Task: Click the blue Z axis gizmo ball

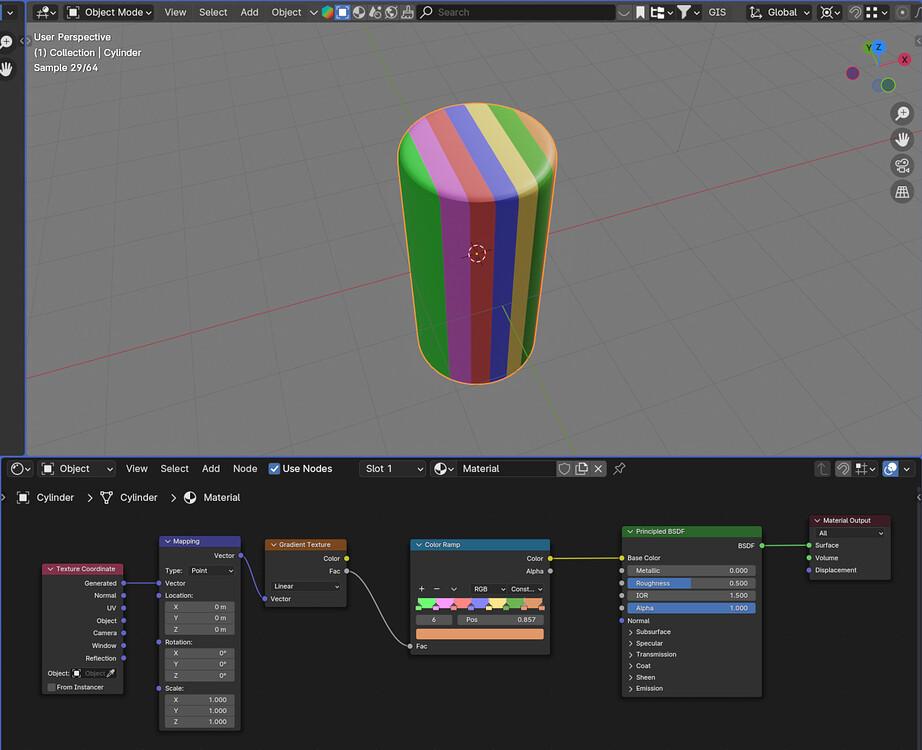Action: click(x=878, y=47)
